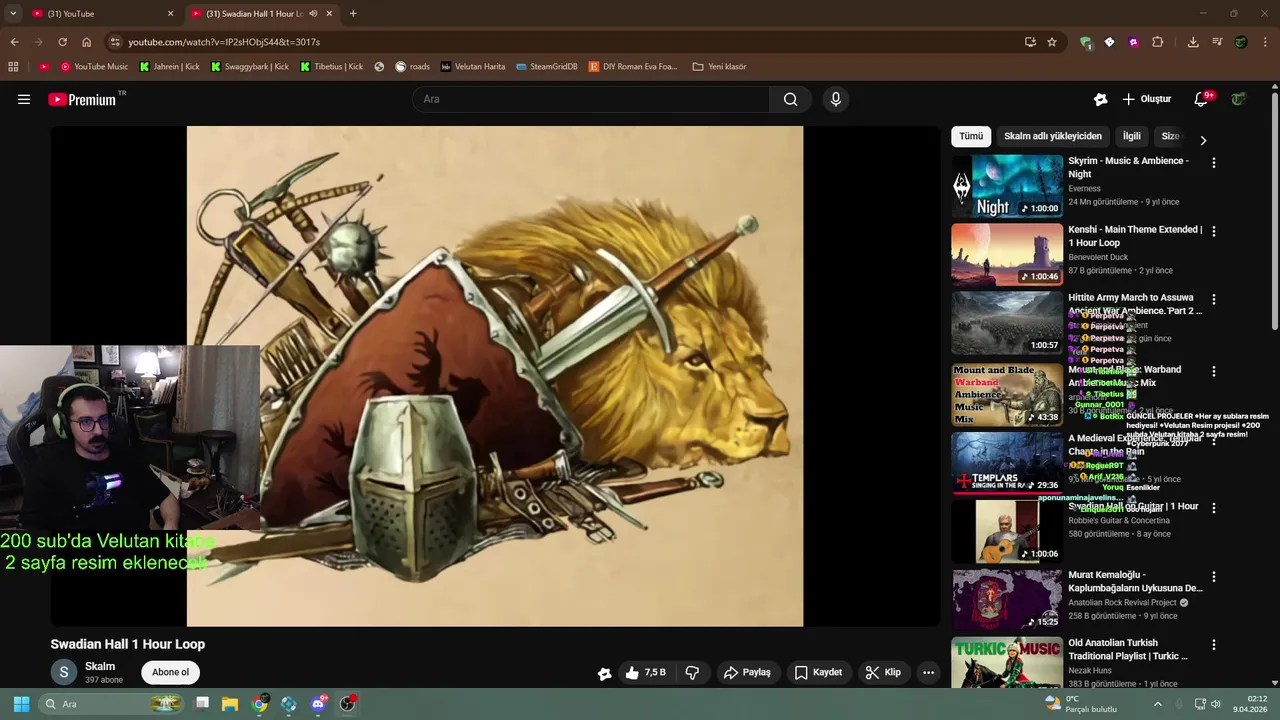Open Chrome extensions puzzle icon
The image size is (1280, 720).
pos(1158,42)
